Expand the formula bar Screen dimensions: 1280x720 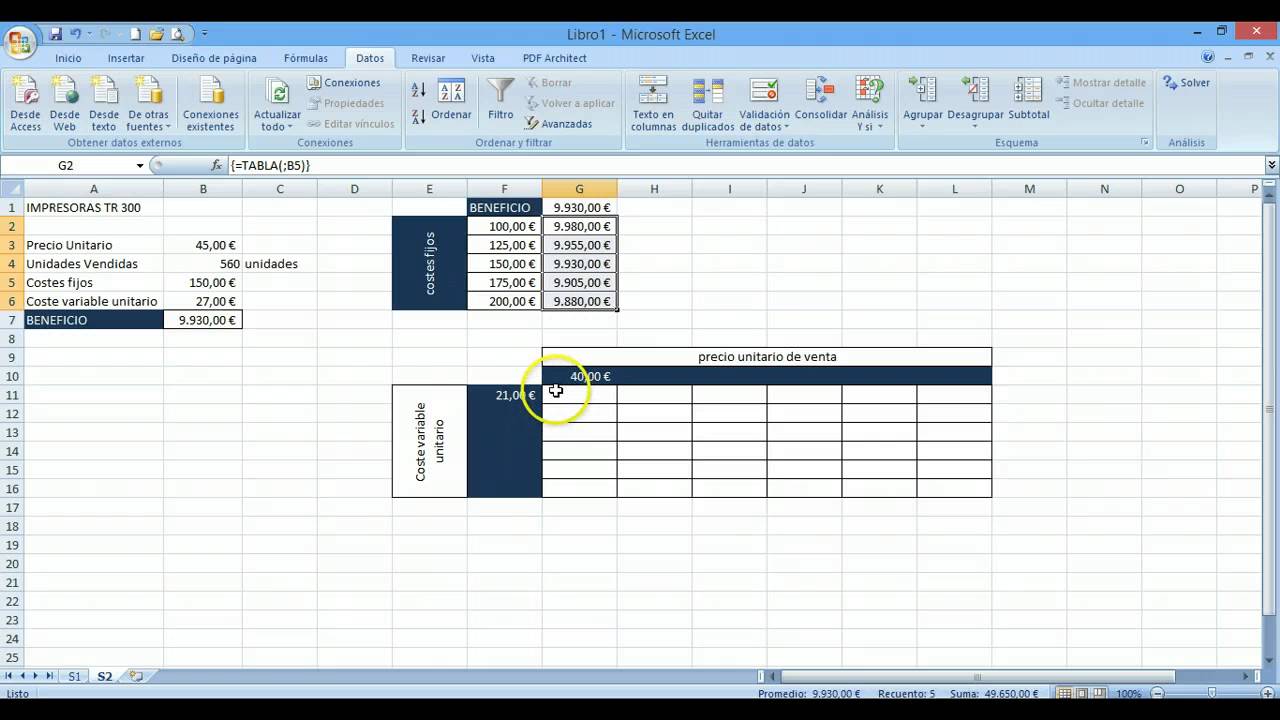(1271, 165)
